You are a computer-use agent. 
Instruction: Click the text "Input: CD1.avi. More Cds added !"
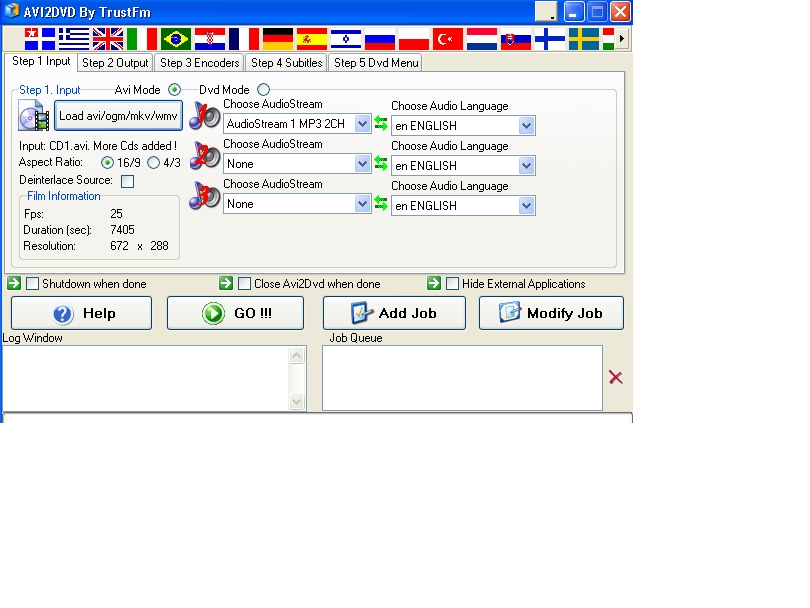98,146
